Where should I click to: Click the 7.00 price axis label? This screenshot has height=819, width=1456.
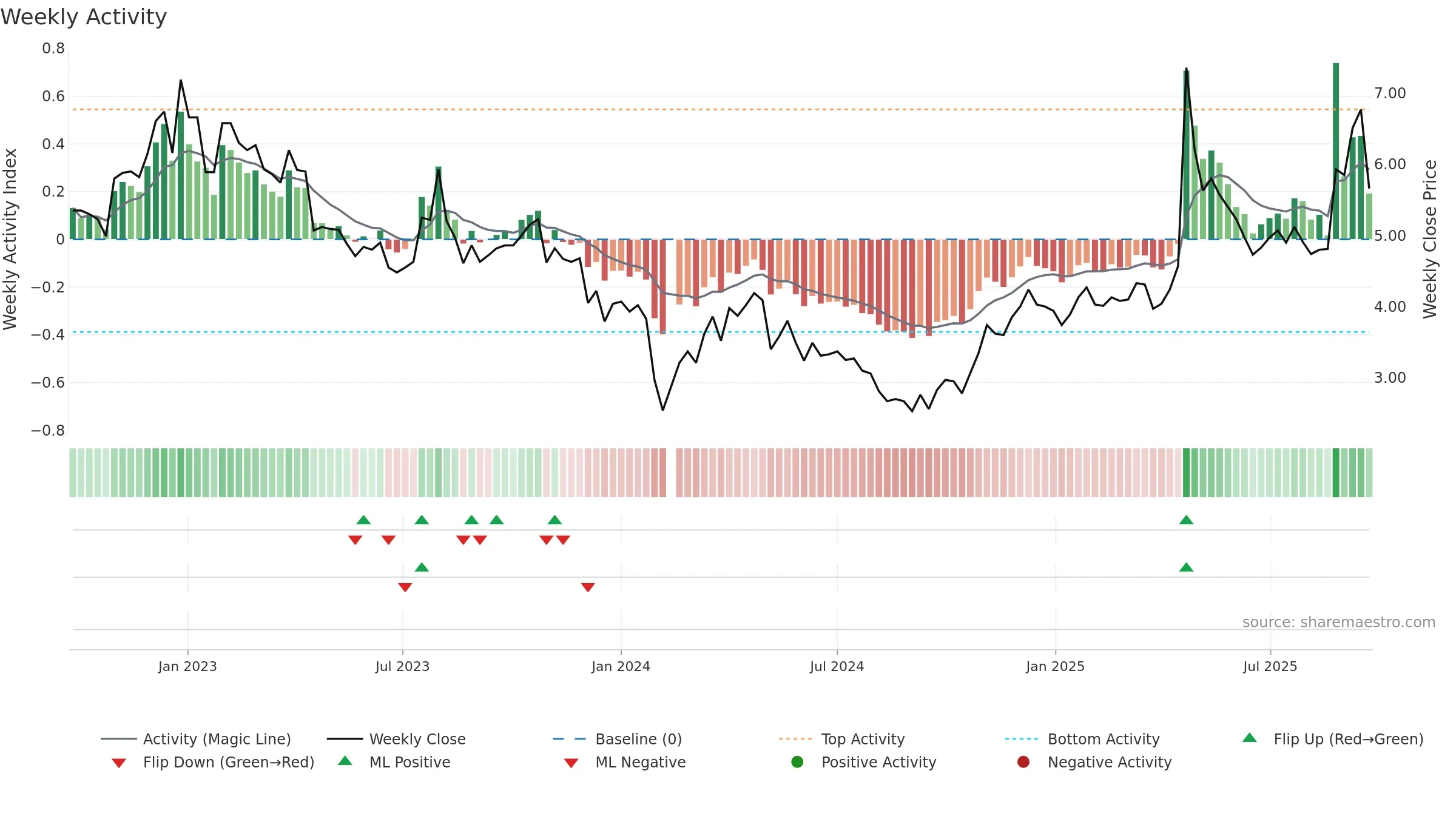(x=1390, y=93)
